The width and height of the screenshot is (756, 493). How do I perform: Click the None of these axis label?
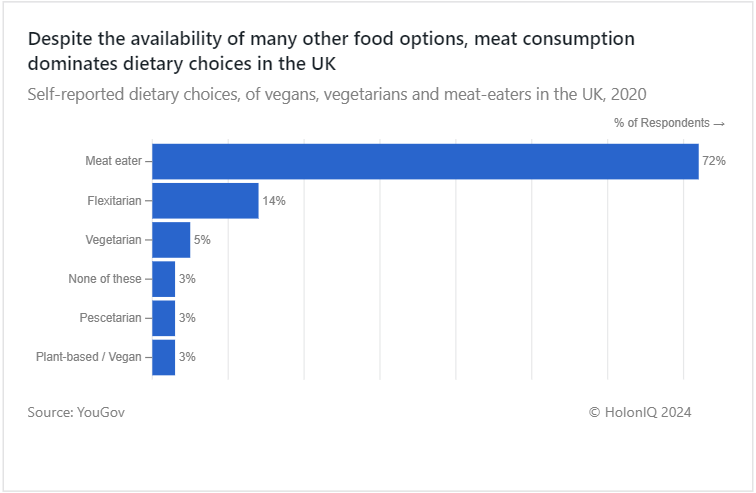(105, 279)
